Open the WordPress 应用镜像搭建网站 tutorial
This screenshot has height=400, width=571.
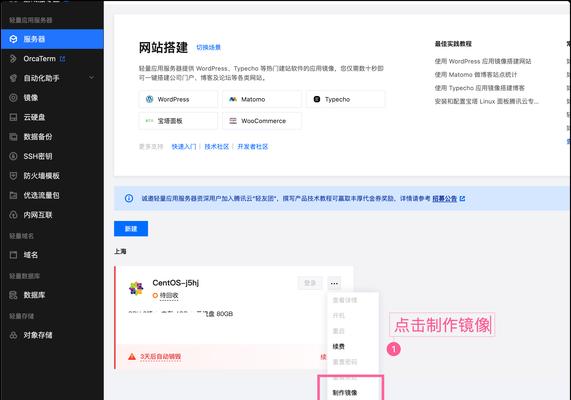tap(483, 61)
